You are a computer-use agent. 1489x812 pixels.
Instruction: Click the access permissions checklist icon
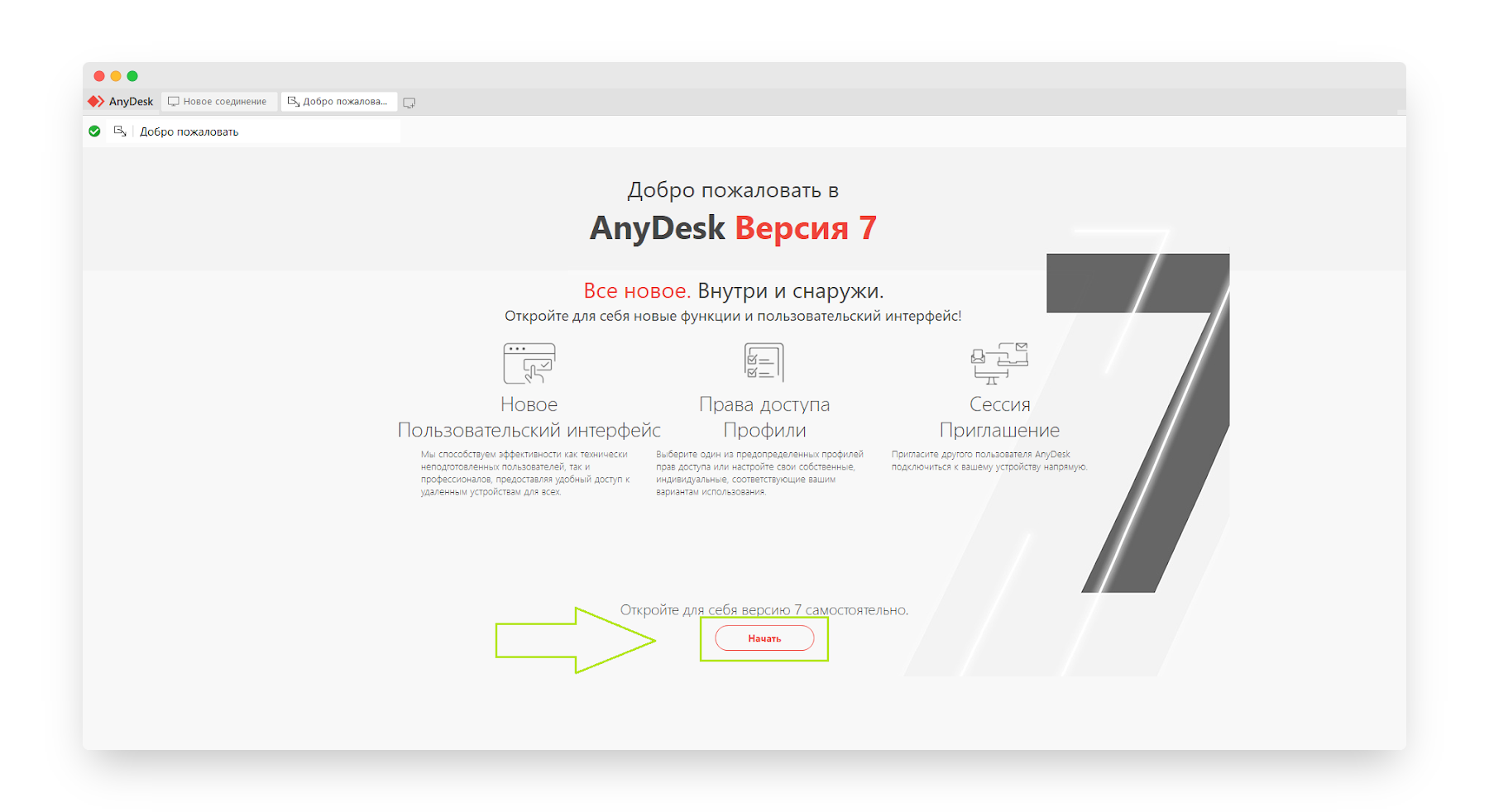click(764, 362)
